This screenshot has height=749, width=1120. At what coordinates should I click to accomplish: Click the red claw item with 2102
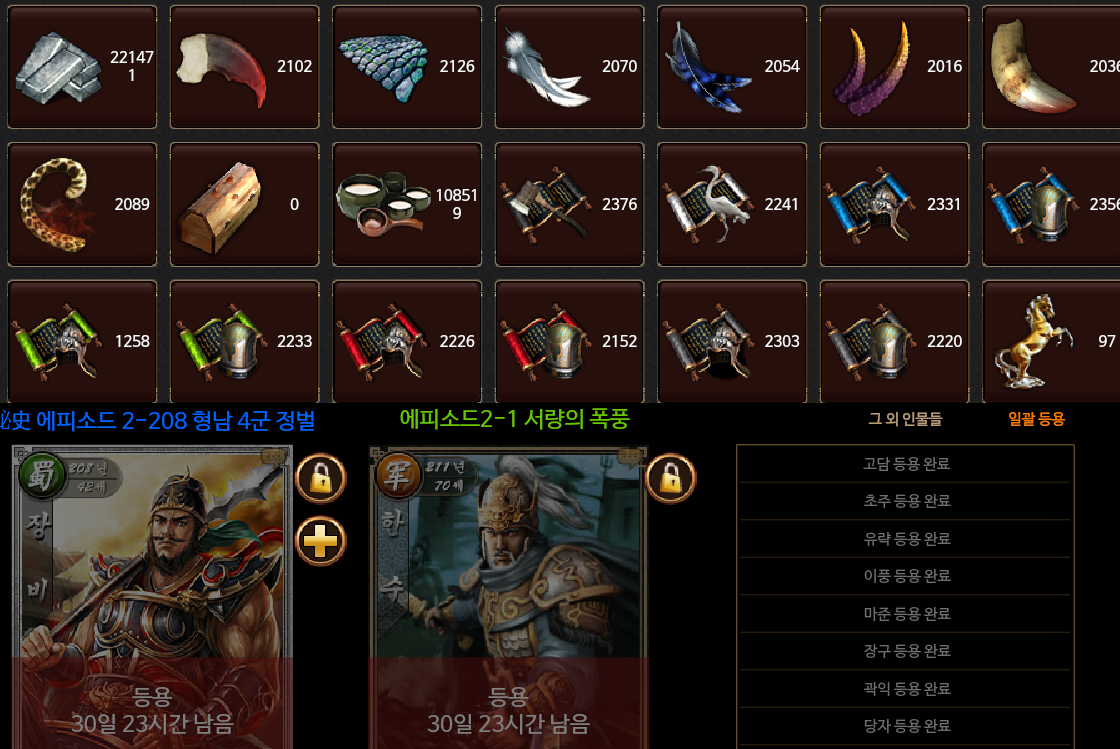[244, 67]
